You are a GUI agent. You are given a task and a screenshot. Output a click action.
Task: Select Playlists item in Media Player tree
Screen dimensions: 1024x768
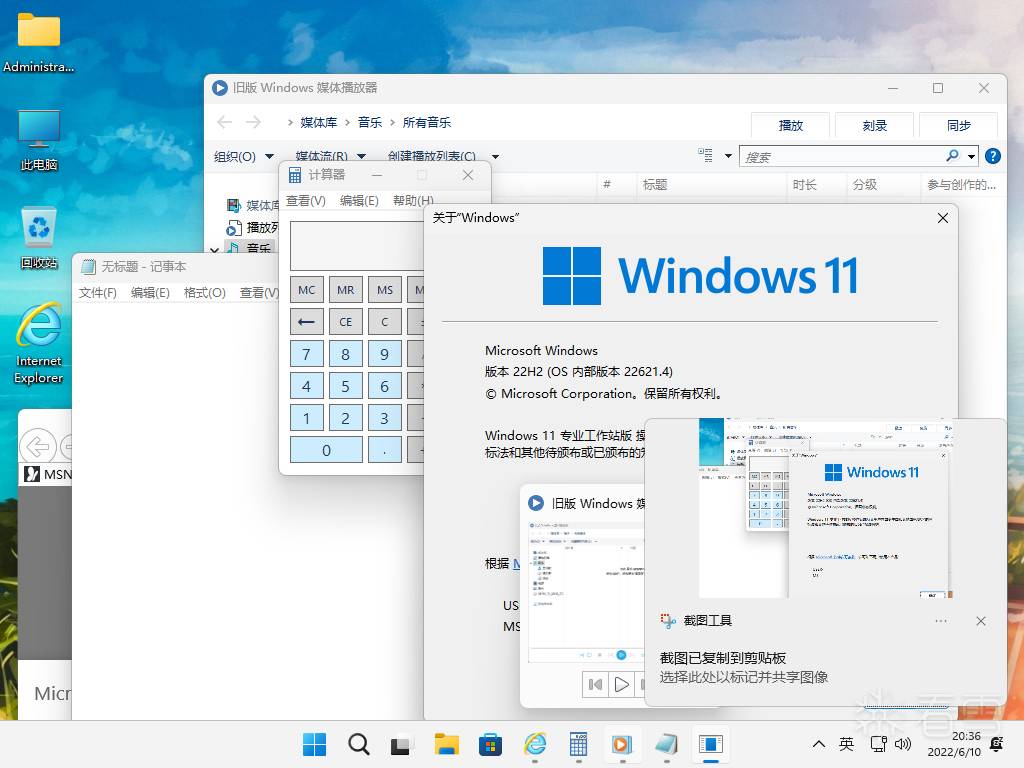[x=253, y=227]
